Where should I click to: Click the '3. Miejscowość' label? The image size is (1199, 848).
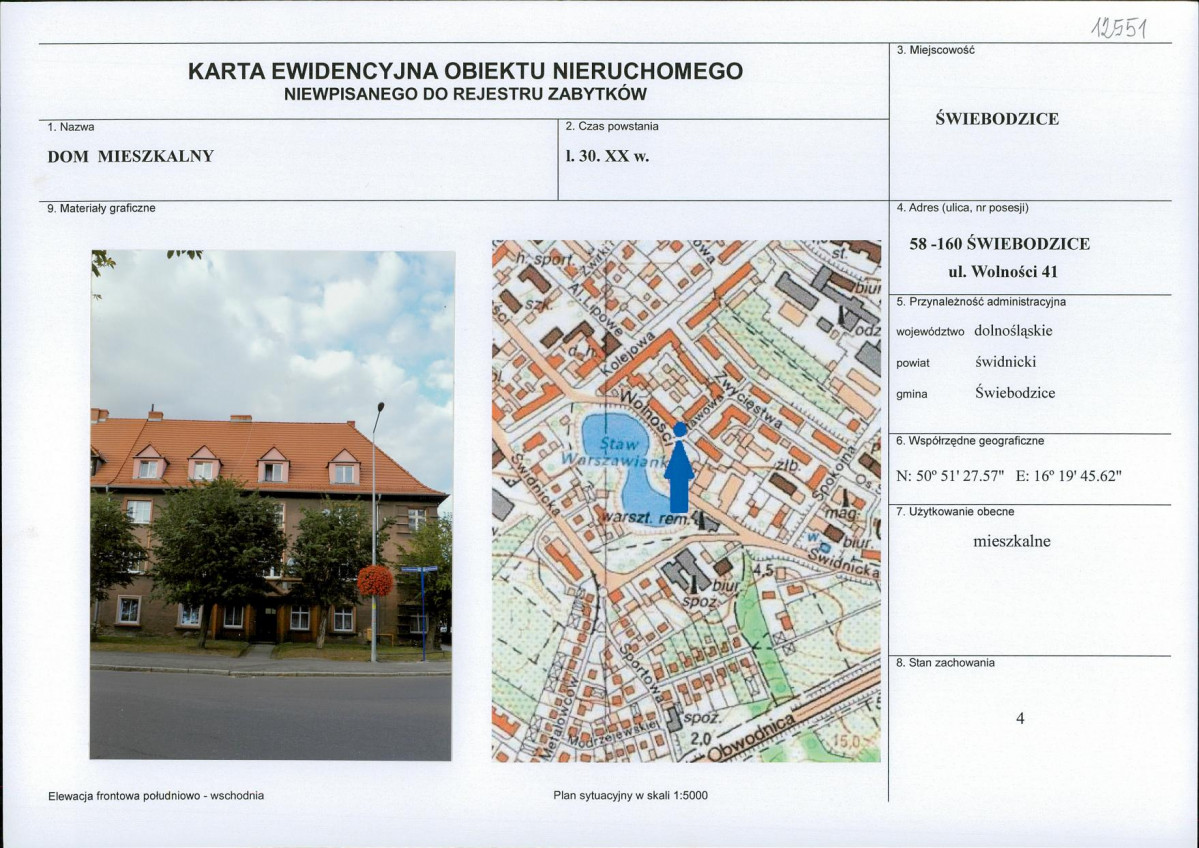[935, 50]
